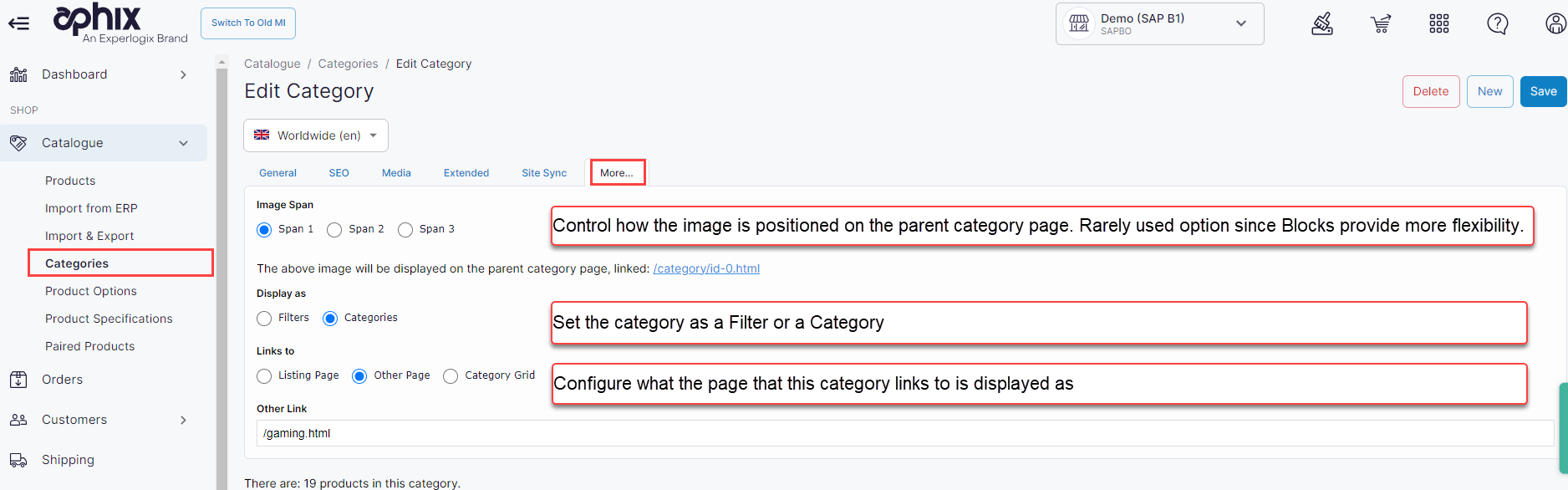Switch to the SEO tab

coord(339,173)
